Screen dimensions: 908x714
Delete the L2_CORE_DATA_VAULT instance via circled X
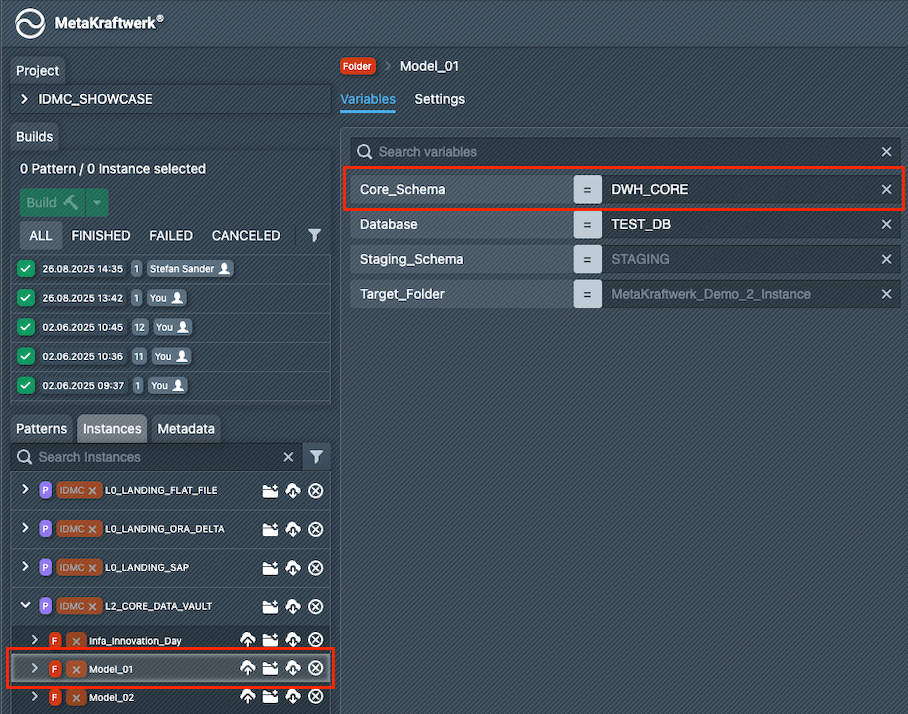315,607
